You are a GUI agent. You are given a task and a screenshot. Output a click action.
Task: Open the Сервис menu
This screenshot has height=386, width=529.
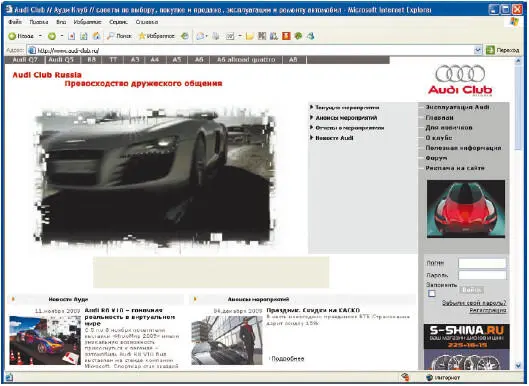tap(118, 22)
